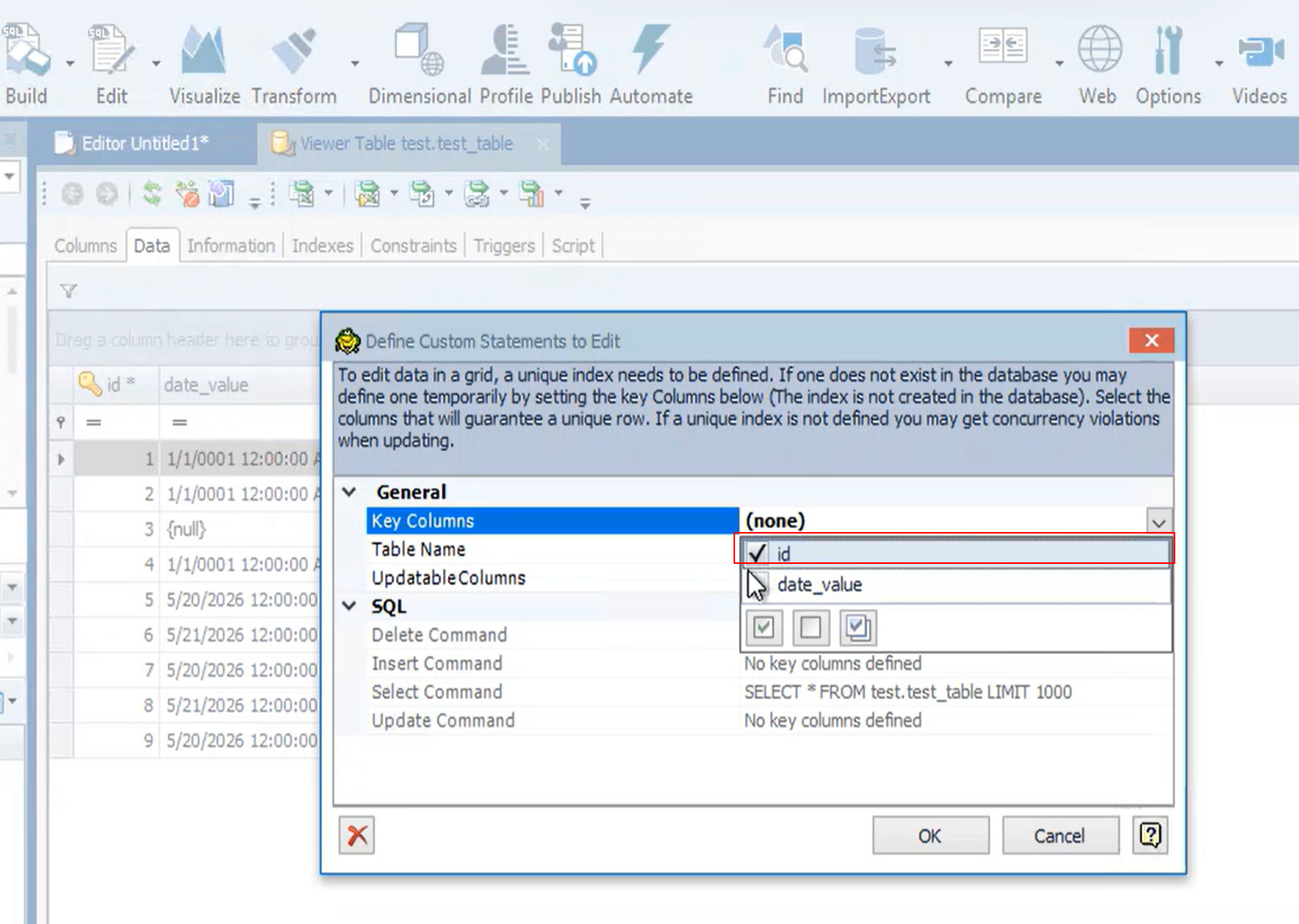
Task: Uncheck the id key column
Action: click(757, 553)
